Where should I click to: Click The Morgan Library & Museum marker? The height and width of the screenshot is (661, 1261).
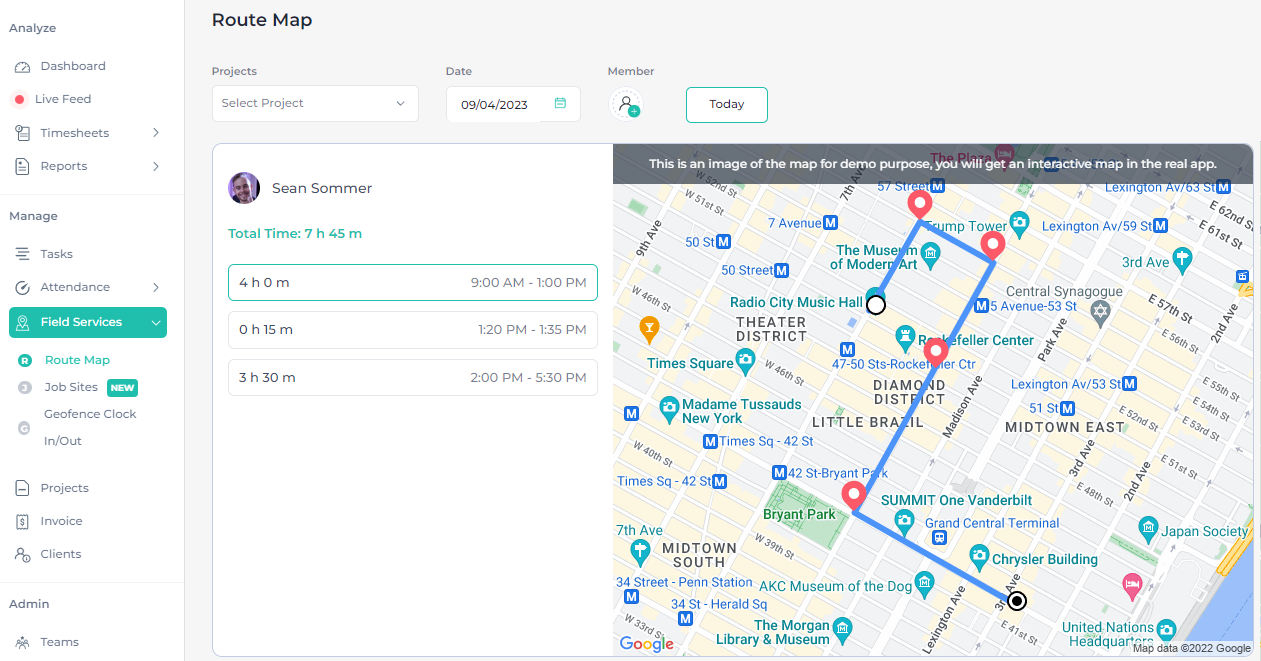842,630
